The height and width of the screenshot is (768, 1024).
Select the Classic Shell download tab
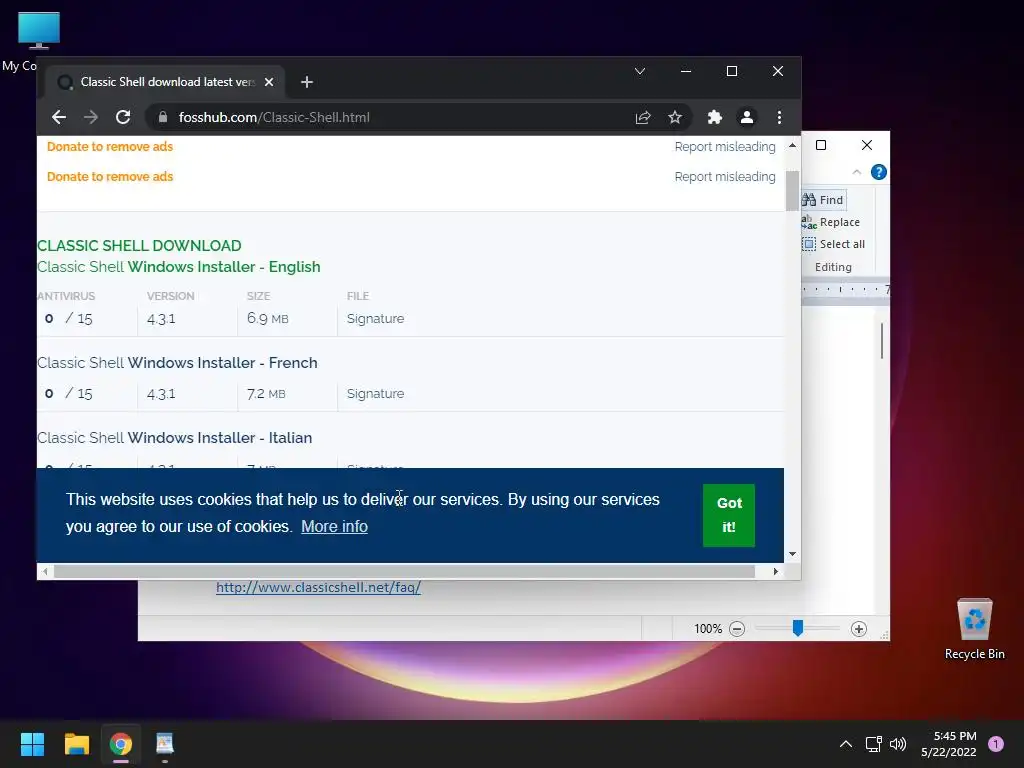(x=165, y=82)
